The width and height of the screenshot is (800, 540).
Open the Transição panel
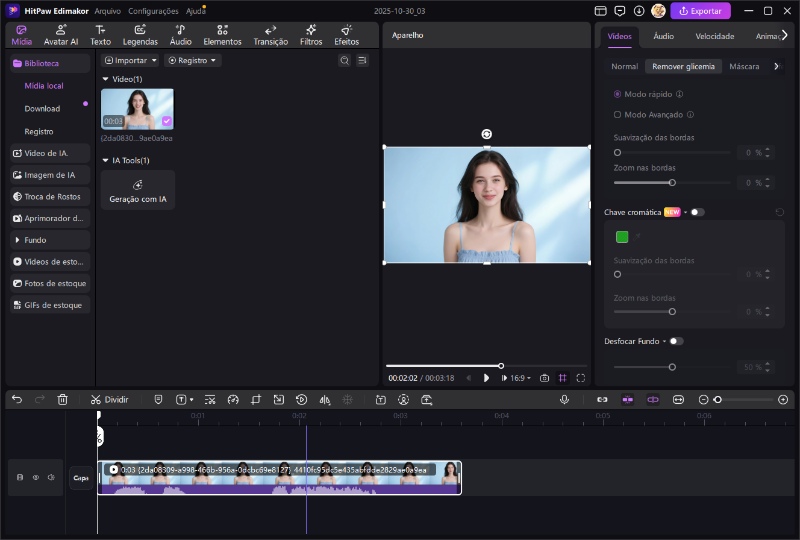pos(270,35)
